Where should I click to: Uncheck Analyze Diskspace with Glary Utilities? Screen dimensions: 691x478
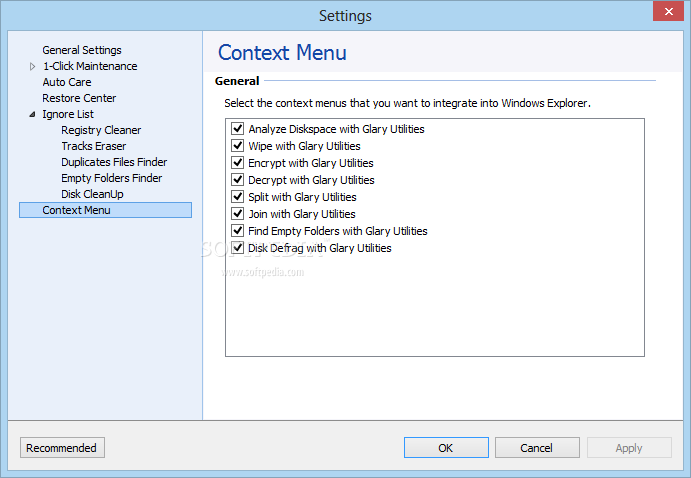[x=238, y=129]
